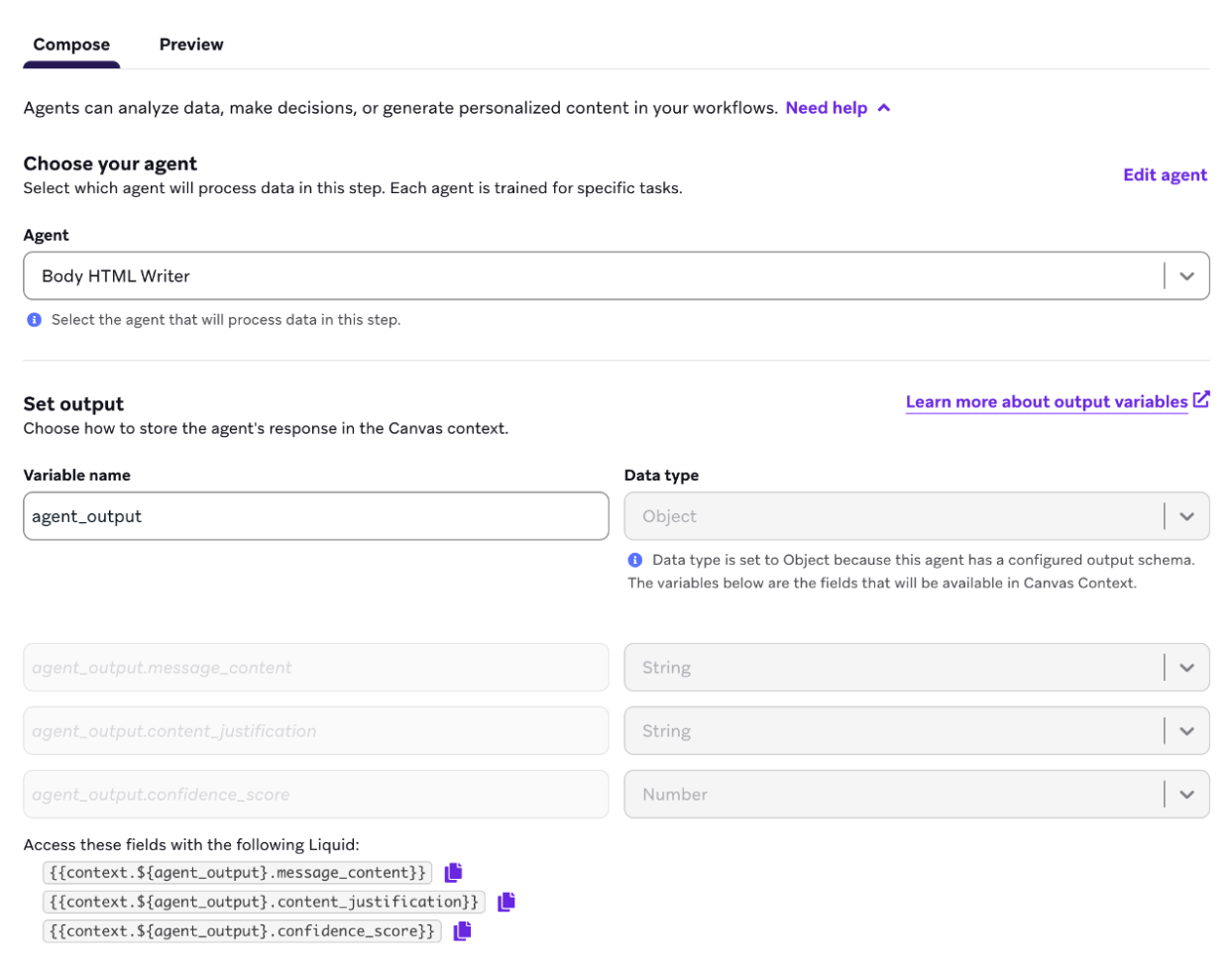The image size is (1232, 969).
Task: Copy the content_justification Liquid snippet
Action: [505, 902]
